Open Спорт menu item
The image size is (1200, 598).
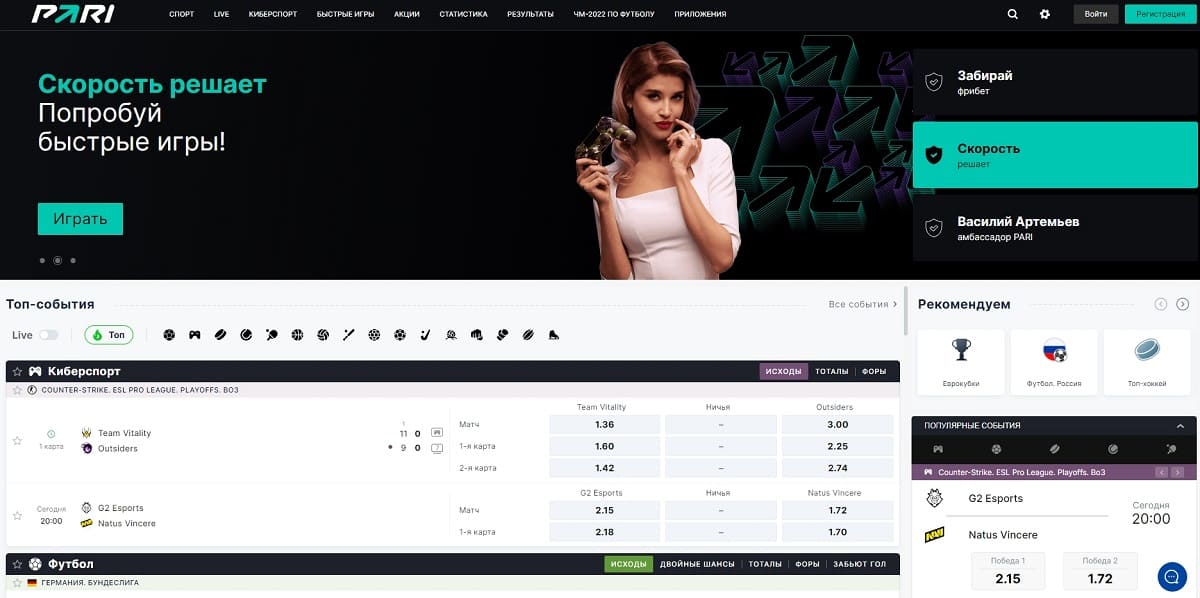click(182, 15)
